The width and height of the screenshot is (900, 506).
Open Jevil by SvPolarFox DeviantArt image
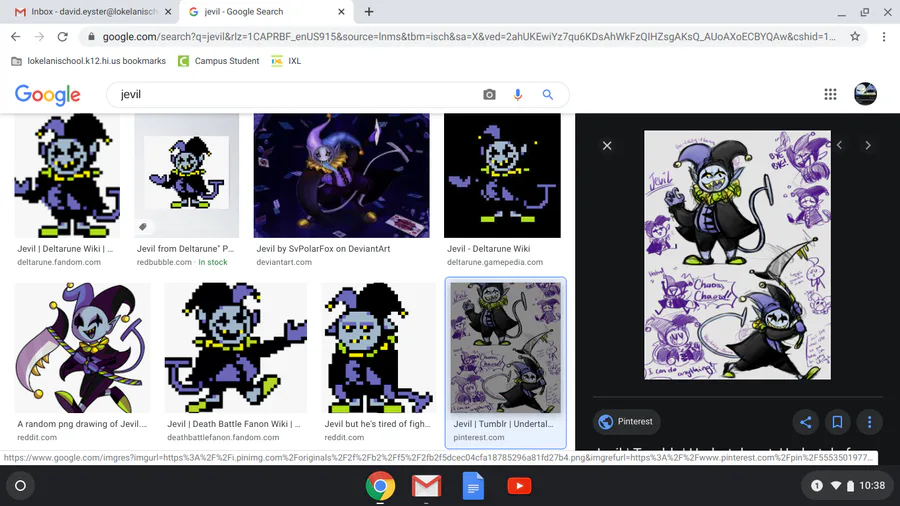pos(342,176)
